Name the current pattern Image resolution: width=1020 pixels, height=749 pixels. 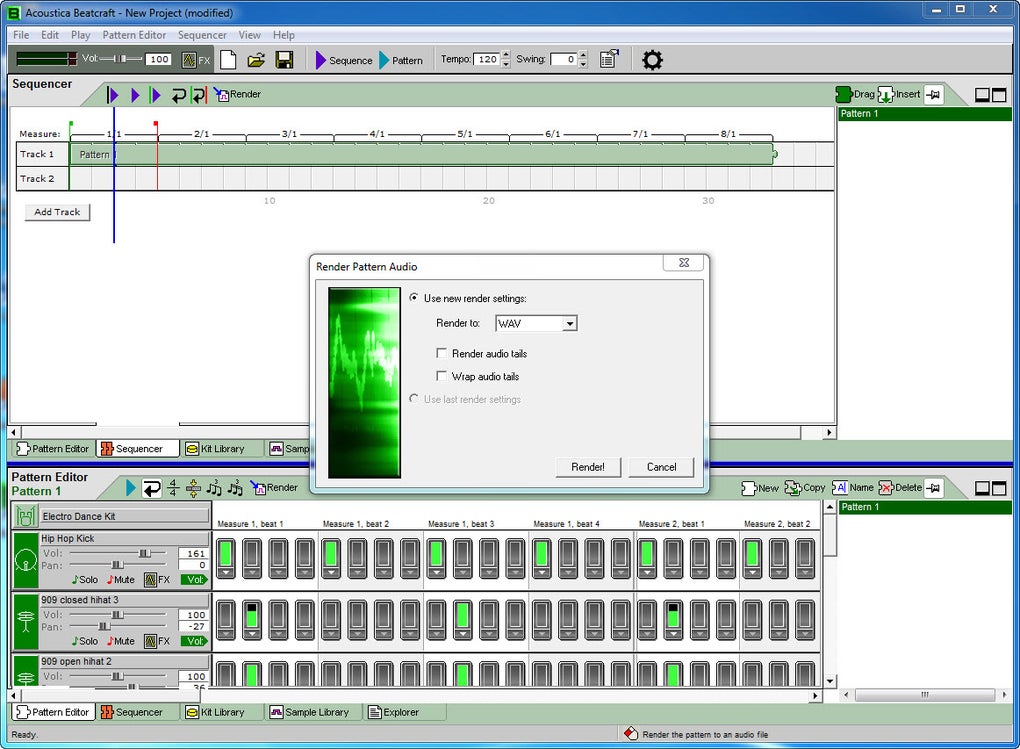point(853,487)
